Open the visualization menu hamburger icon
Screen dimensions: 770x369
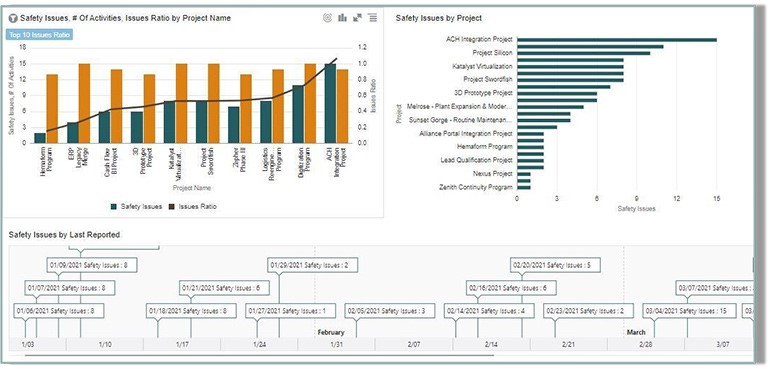click(x=373, y=18)
